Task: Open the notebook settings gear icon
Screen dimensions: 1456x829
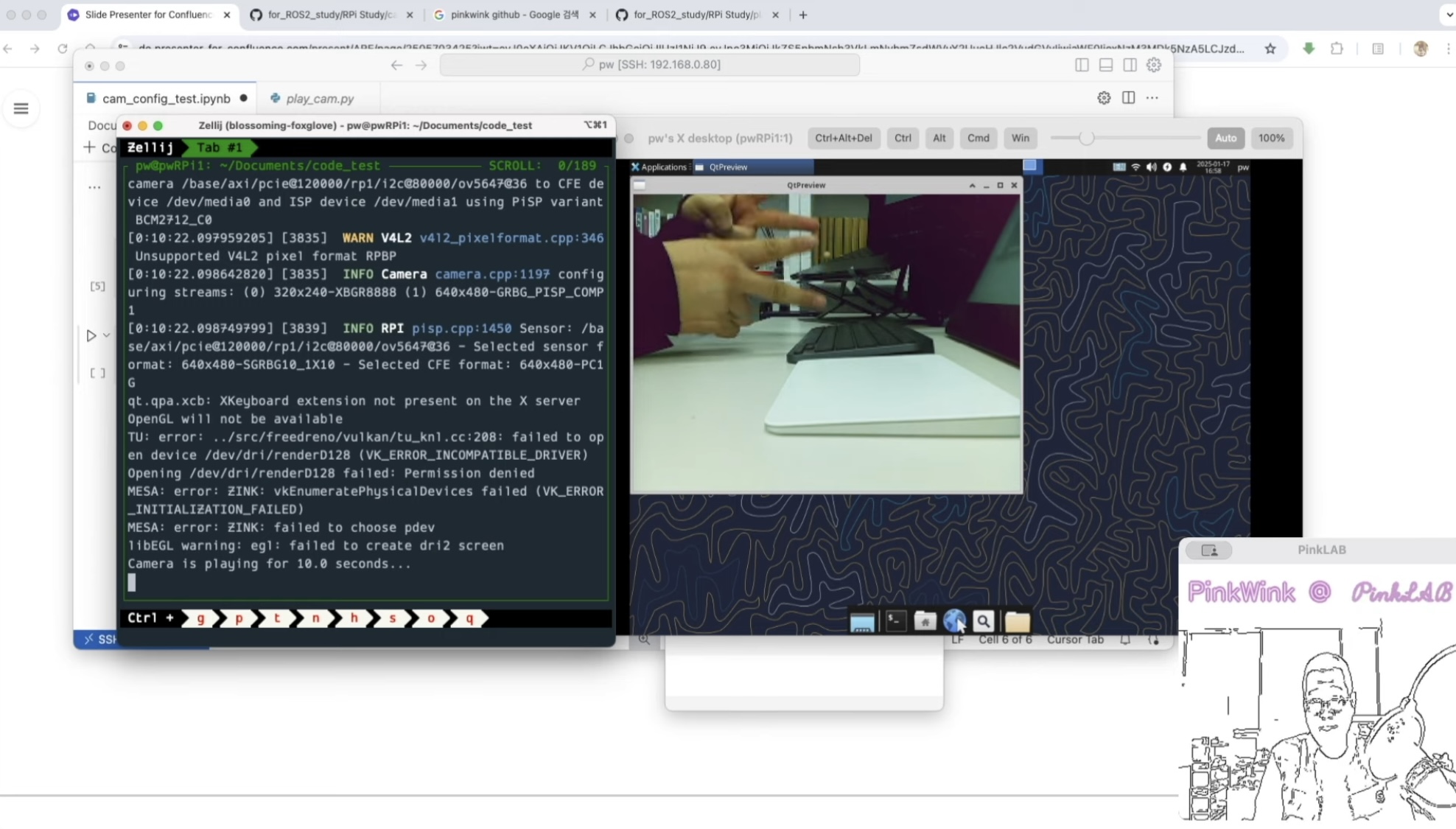Action: [x=1103, y=98]
